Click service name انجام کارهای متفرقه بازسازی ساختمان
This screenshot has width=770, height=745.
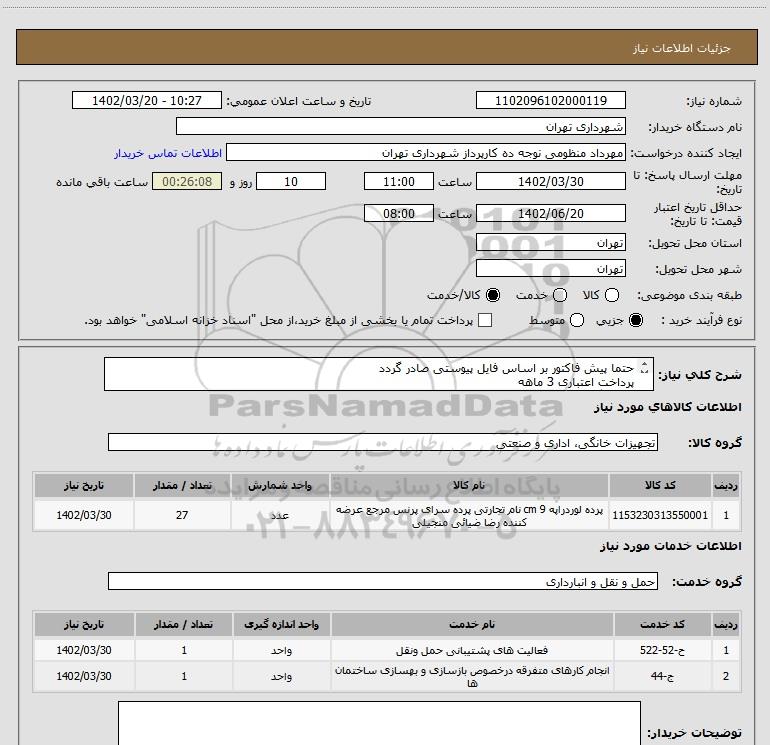click(472, 676)
